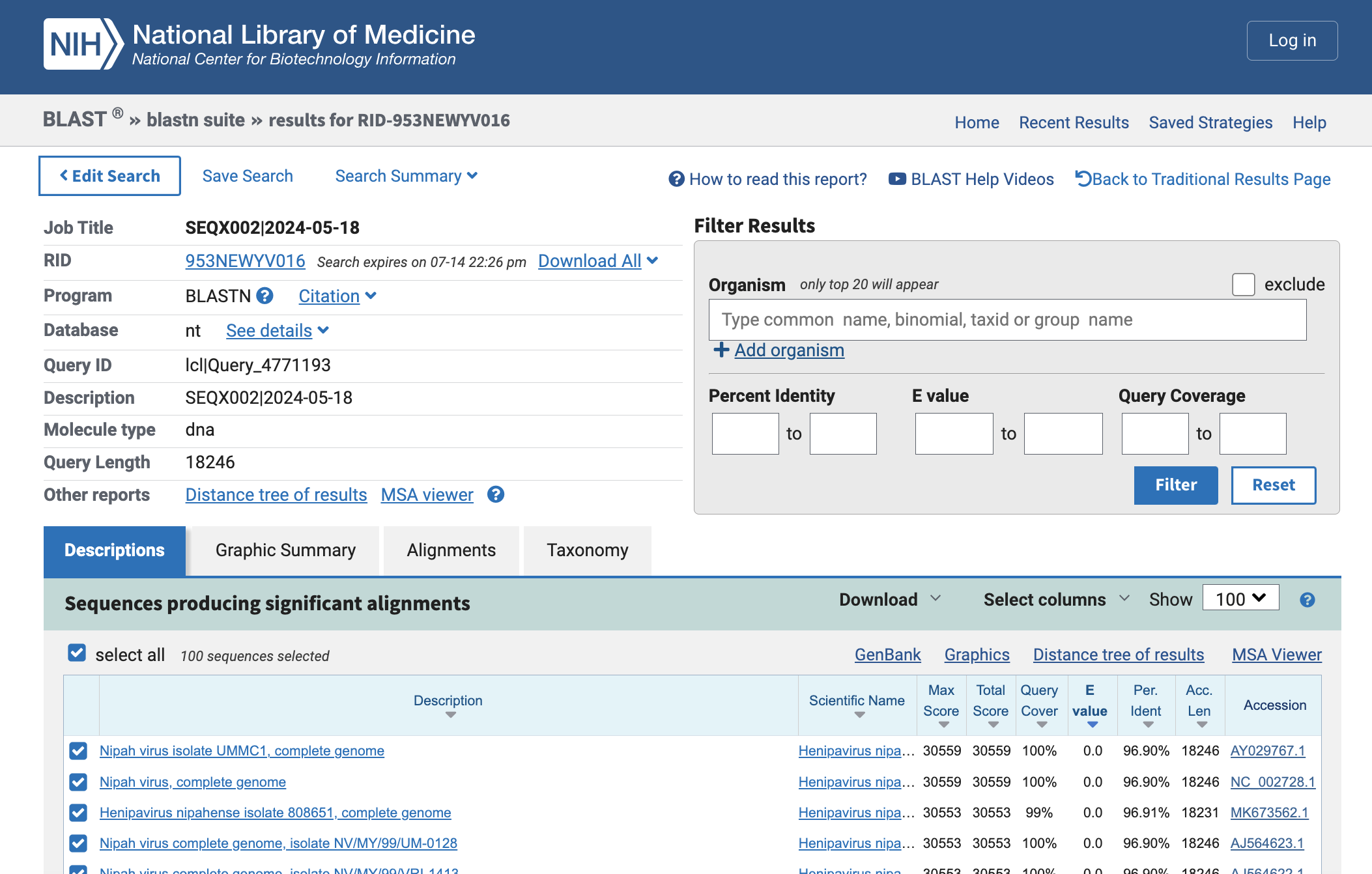The width and height of the screenshot is (1372, 874).
Task: Expand the Citation dropdown
Action: [x=337, y=296]
